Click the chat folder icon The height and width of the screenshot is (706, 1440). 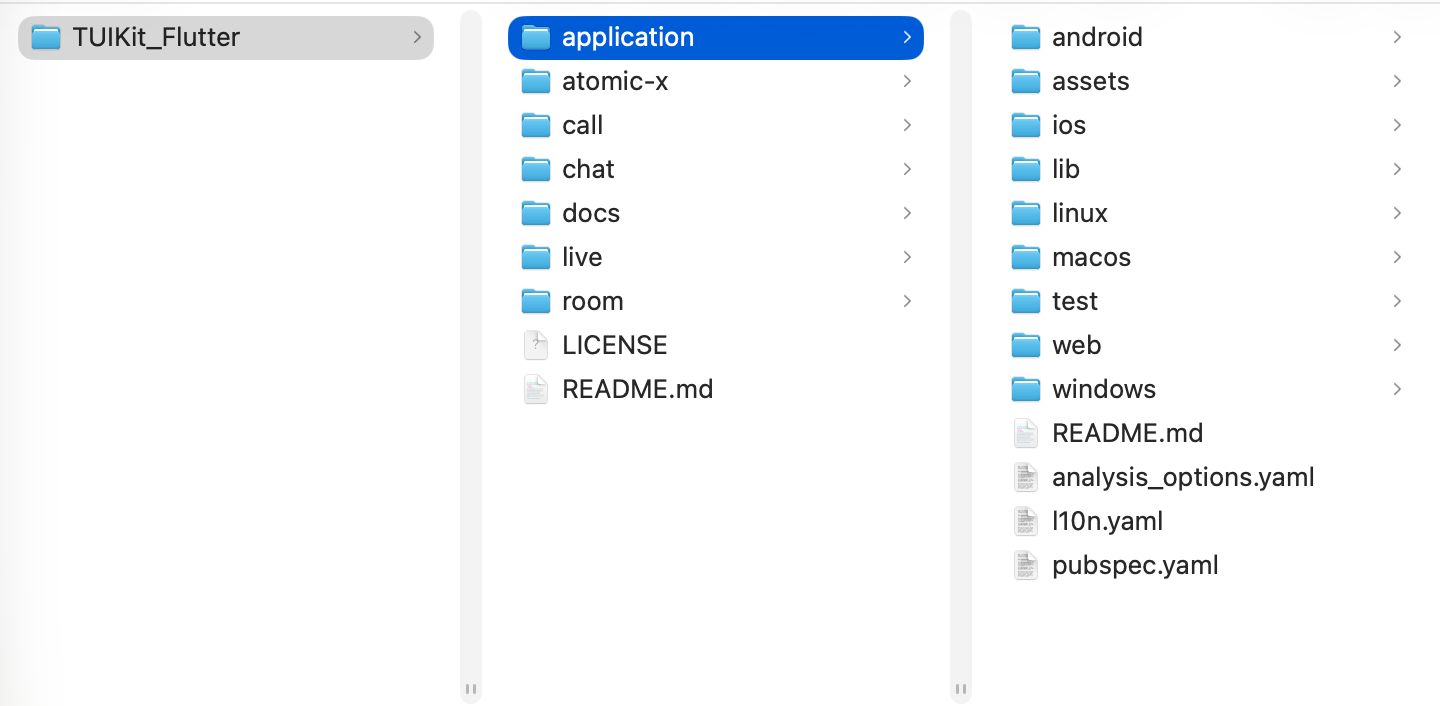pos(536,170)
